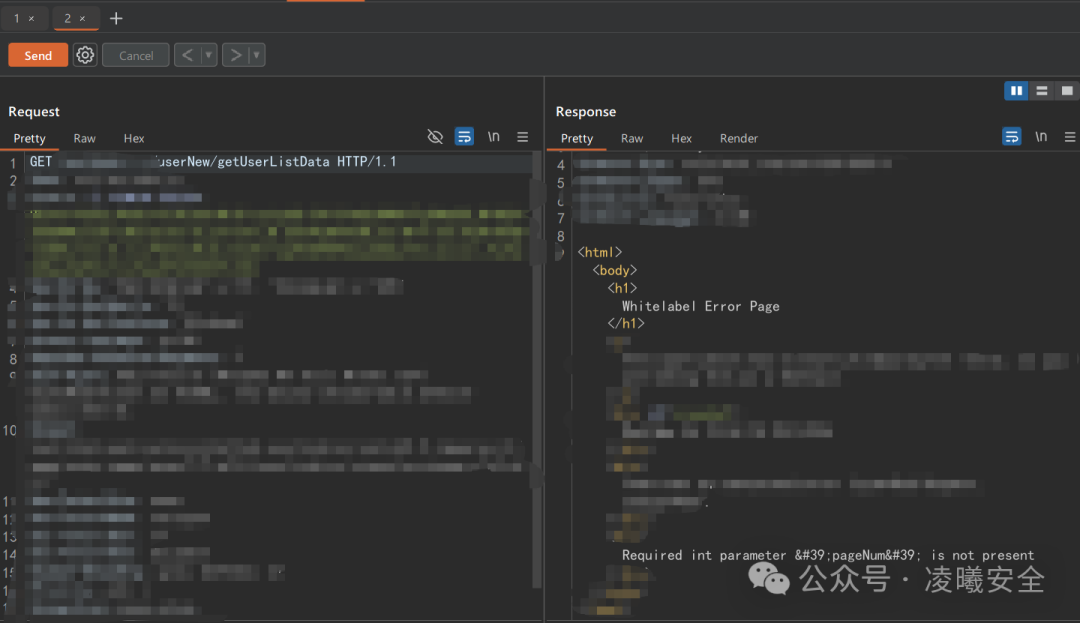Click the orange Send button
This screenshot has width=1080, height=623.
[x=38, y=56]
